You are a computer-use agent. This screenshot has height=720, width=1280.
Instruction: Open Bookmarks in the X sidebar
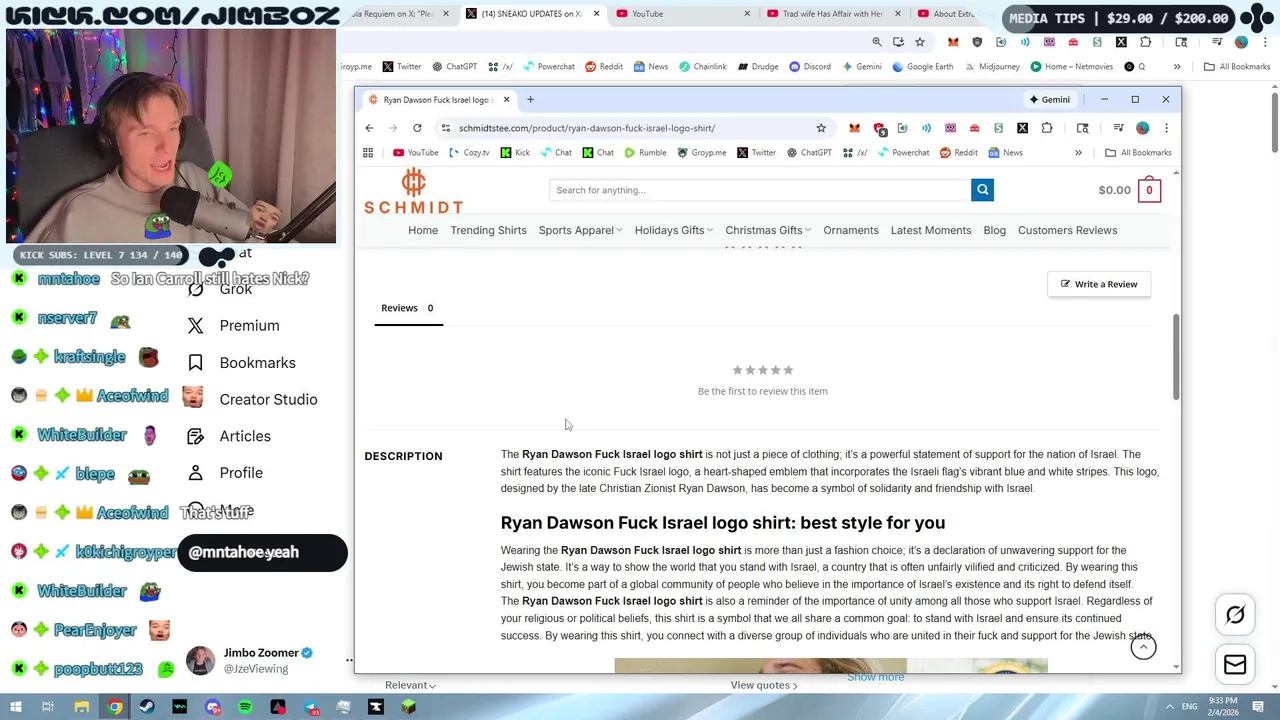(242, 362)
